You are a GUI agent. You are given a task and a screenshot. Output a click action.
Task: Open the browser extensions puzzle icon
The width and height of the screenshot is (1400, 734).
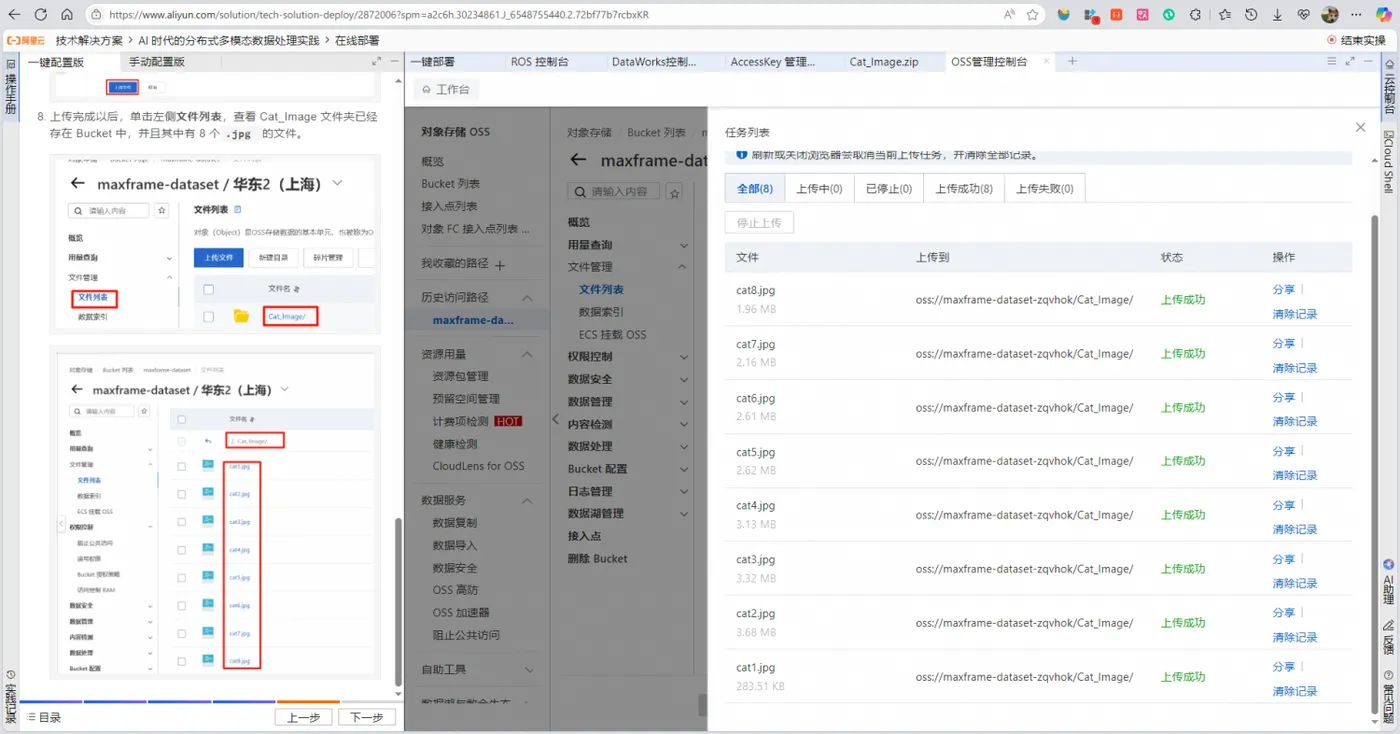(1195, 15)
